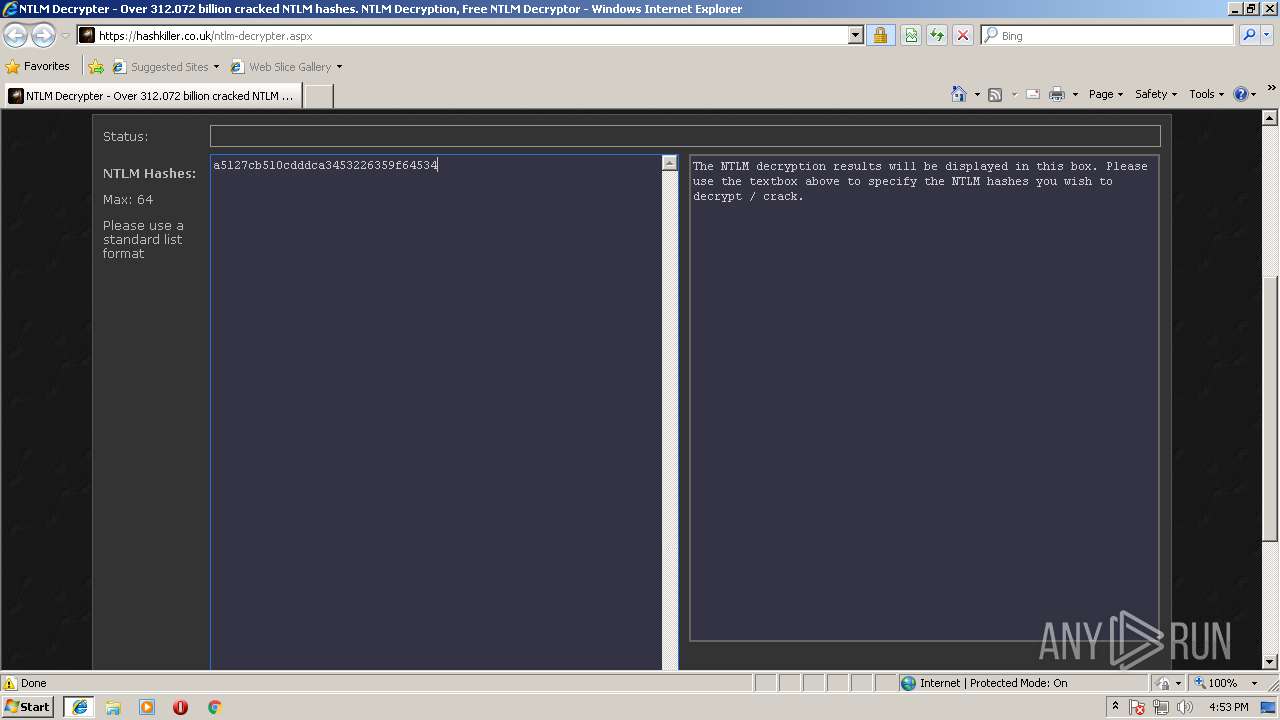This screenshot has width=1280, height=720.
Task: Open Action Center flag tray icon
Action: tap(1138, 707)
